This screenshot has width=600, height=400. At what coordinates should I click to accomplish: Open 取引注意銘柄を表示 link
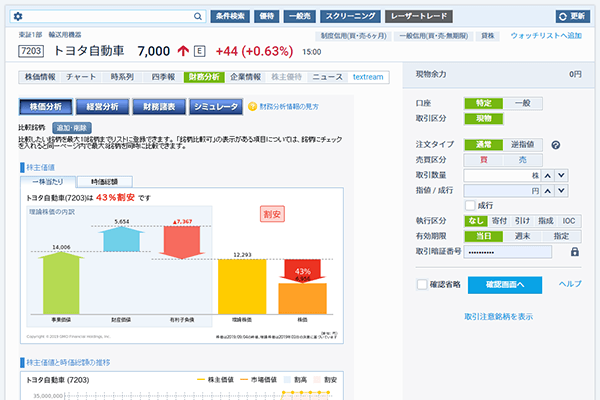[499, 317]
